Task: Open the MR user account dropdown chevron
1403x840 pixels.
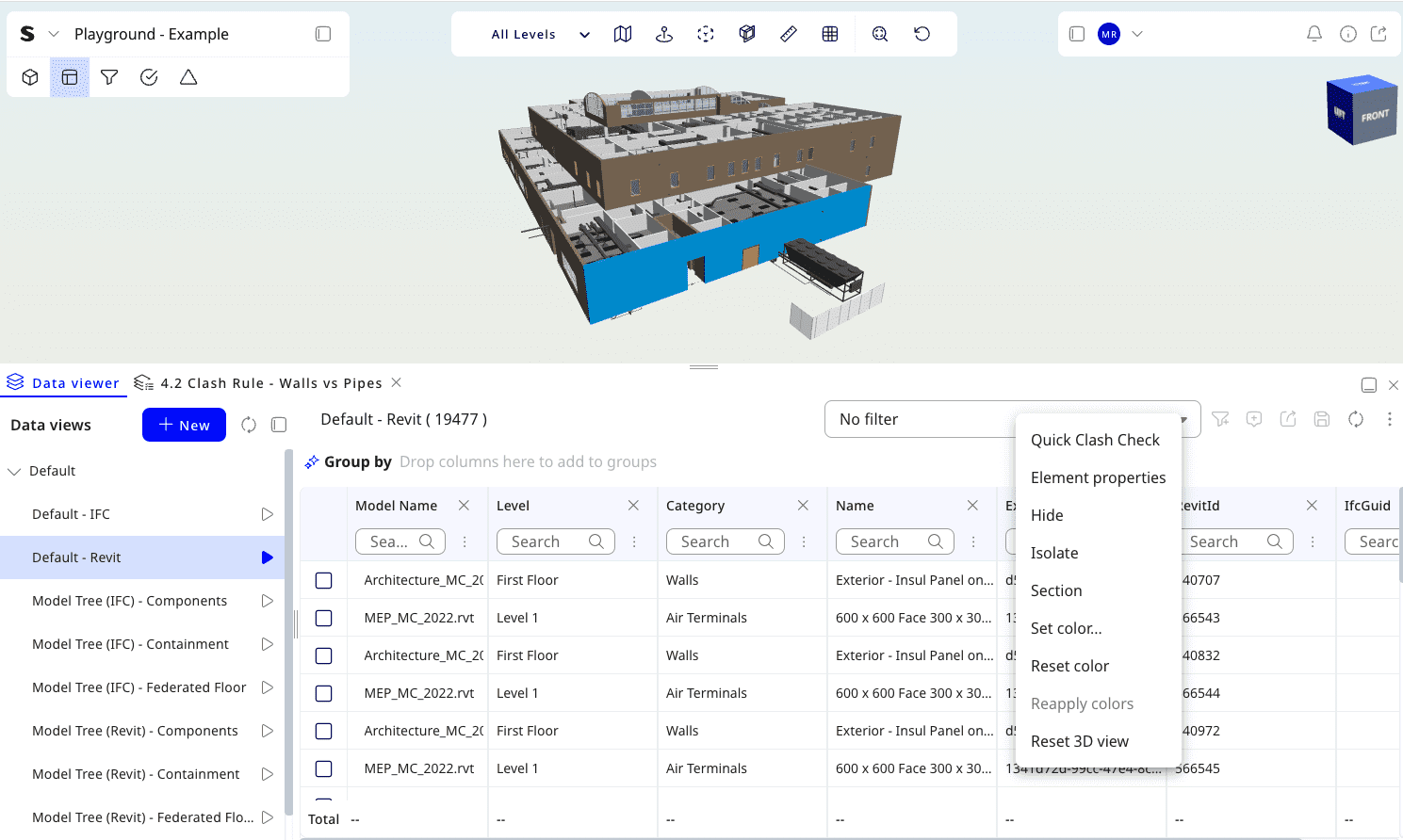Action: [1137, 34]
